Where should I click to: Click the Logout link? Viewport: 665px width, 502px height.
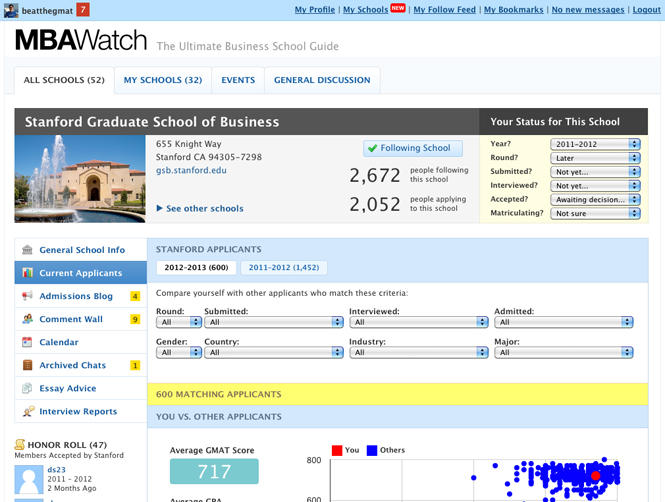point(646,10)
